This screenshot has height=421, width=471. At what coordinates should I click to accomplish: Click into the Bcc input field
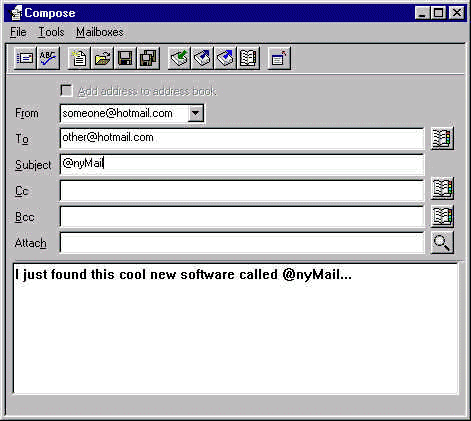[x=242, y=217]
